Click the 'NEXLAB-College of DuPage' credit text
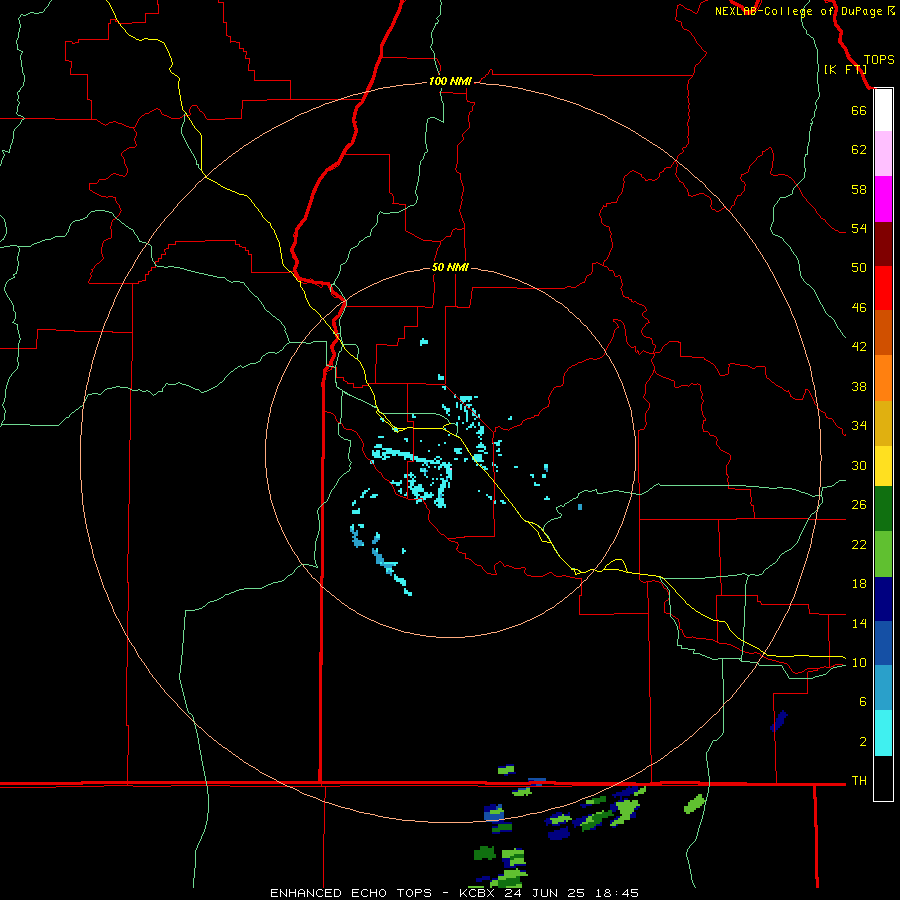900x900 pixels. (x=798, y=11)
